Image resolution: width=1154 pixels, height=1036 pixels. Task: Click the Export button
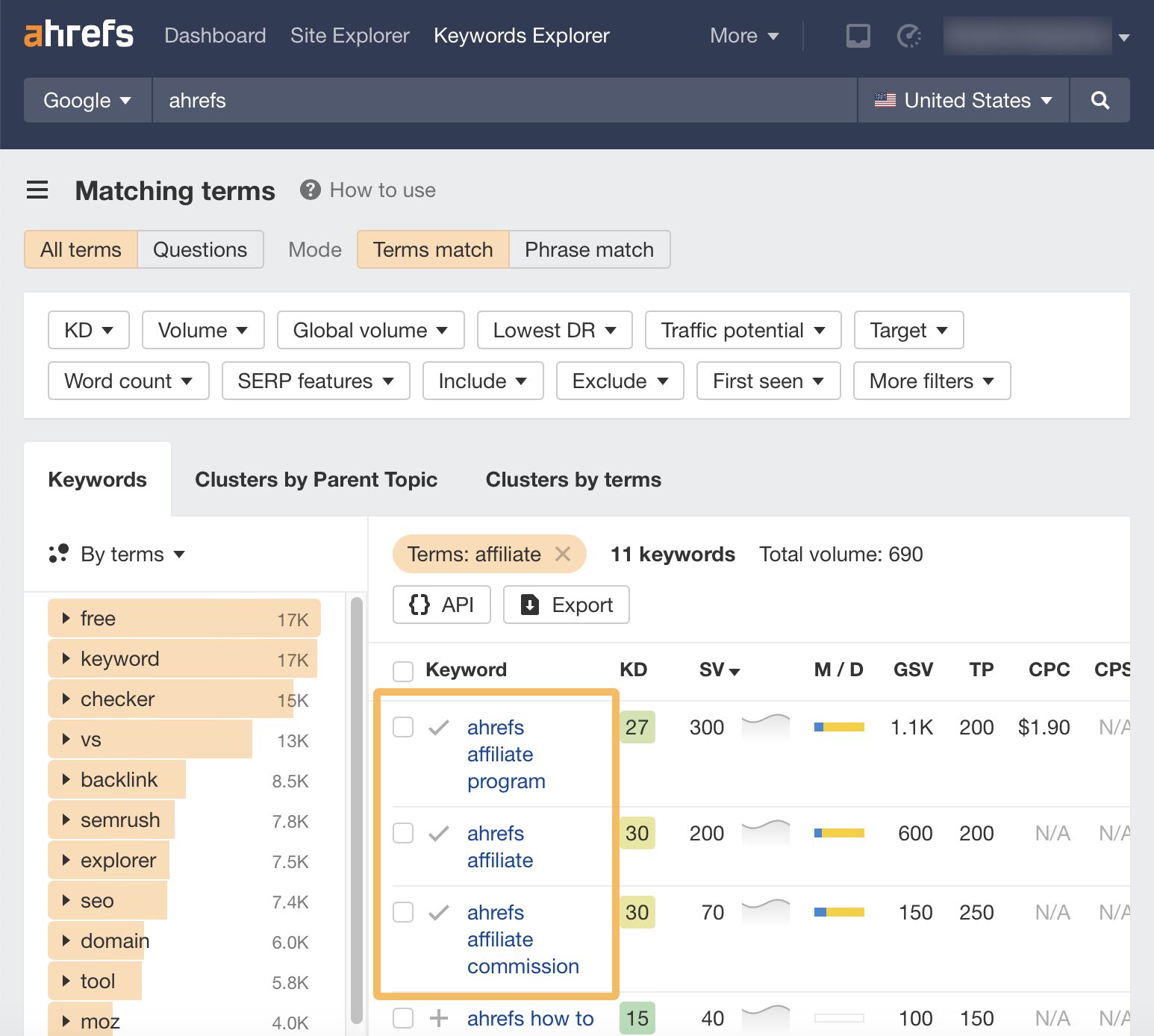click(x=567, y=605)
